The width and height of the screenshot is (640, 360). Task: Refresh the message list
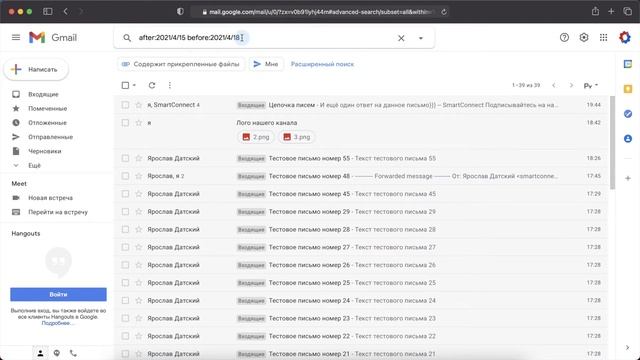[152, 85]
